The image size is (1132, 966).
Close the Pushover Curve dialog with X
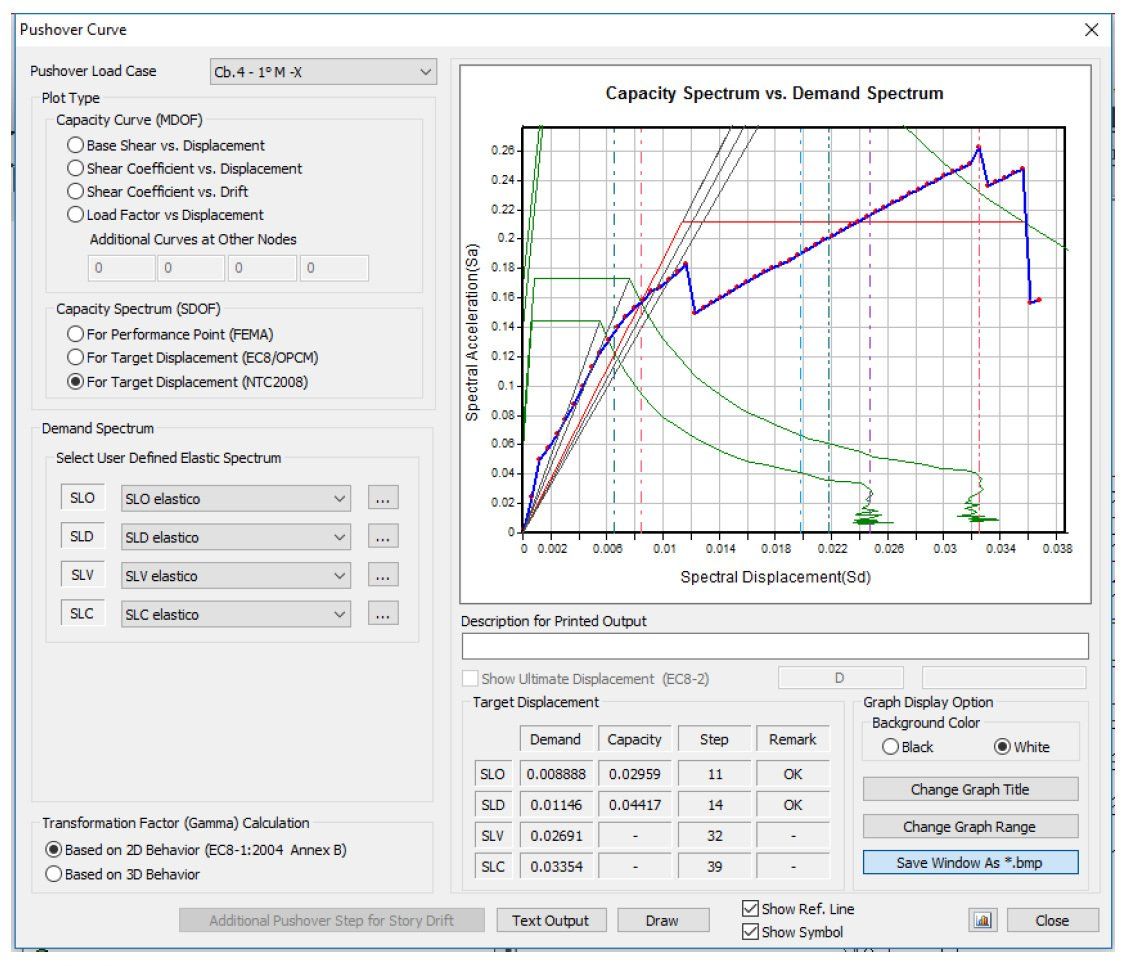coord(1091,30)
